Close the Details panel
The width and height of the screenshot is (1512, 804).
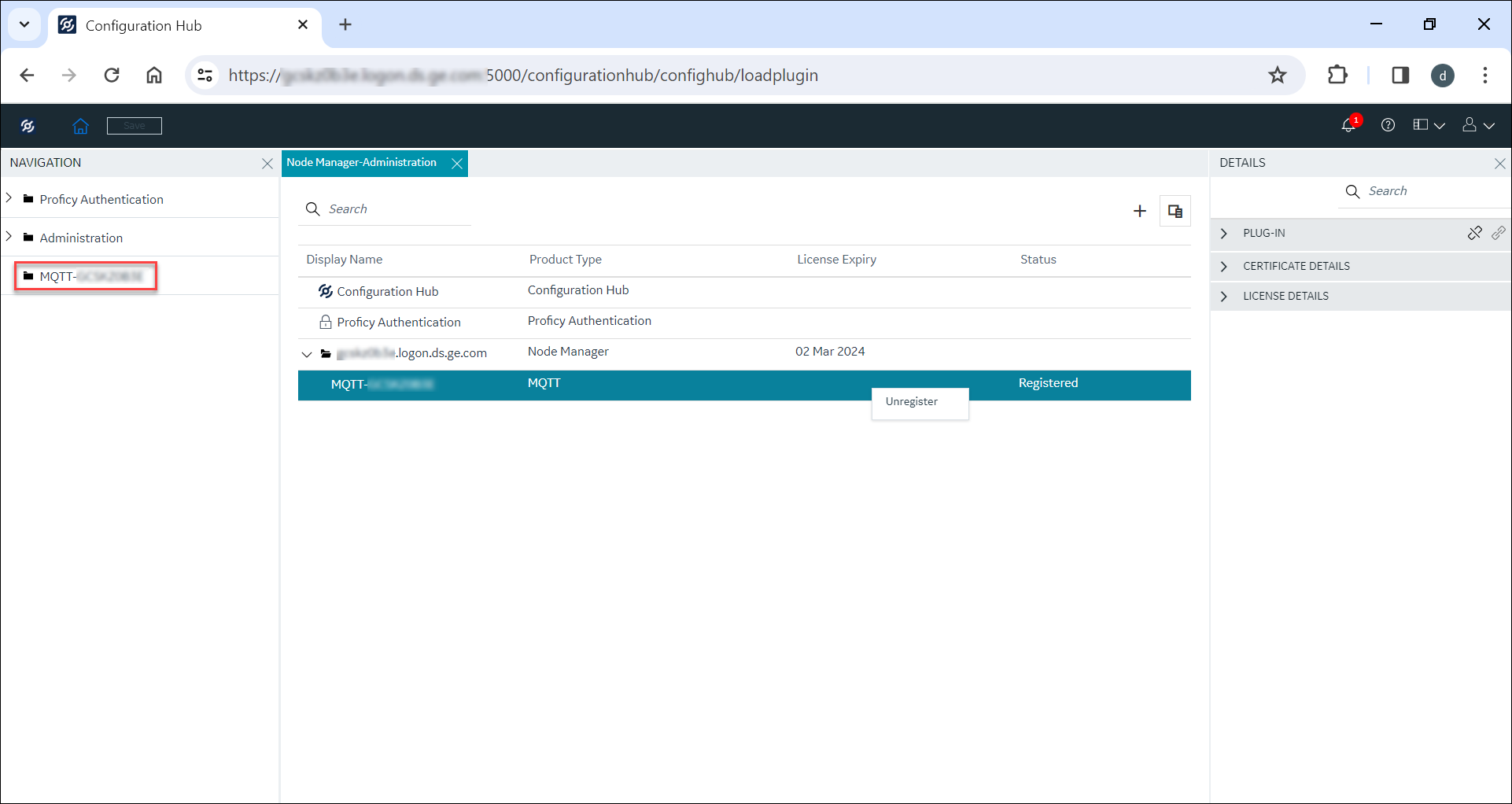pyautogui.click(x=1500, y=164)
